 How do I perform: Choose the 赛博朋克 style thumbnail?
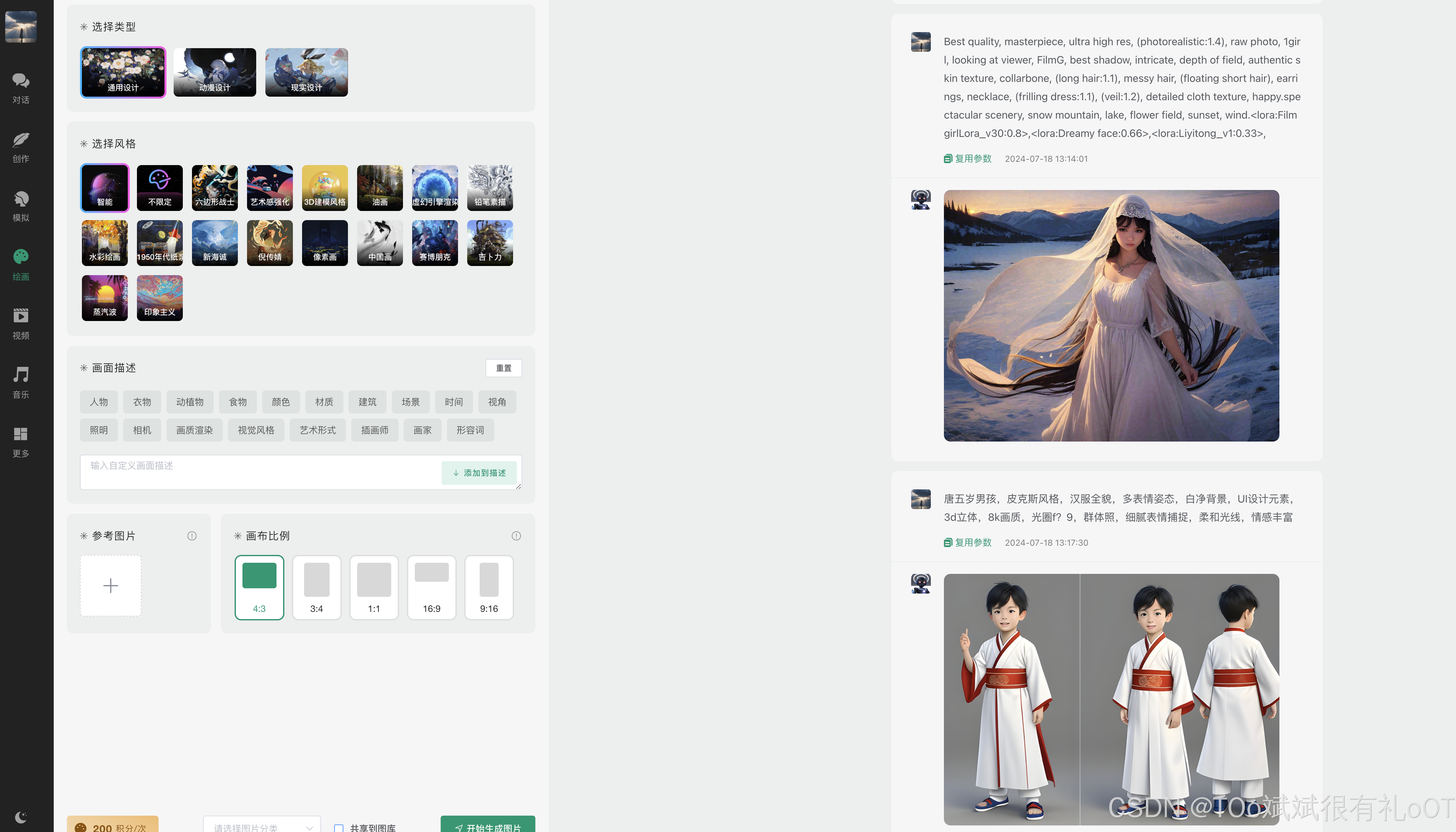click(435, 243)
